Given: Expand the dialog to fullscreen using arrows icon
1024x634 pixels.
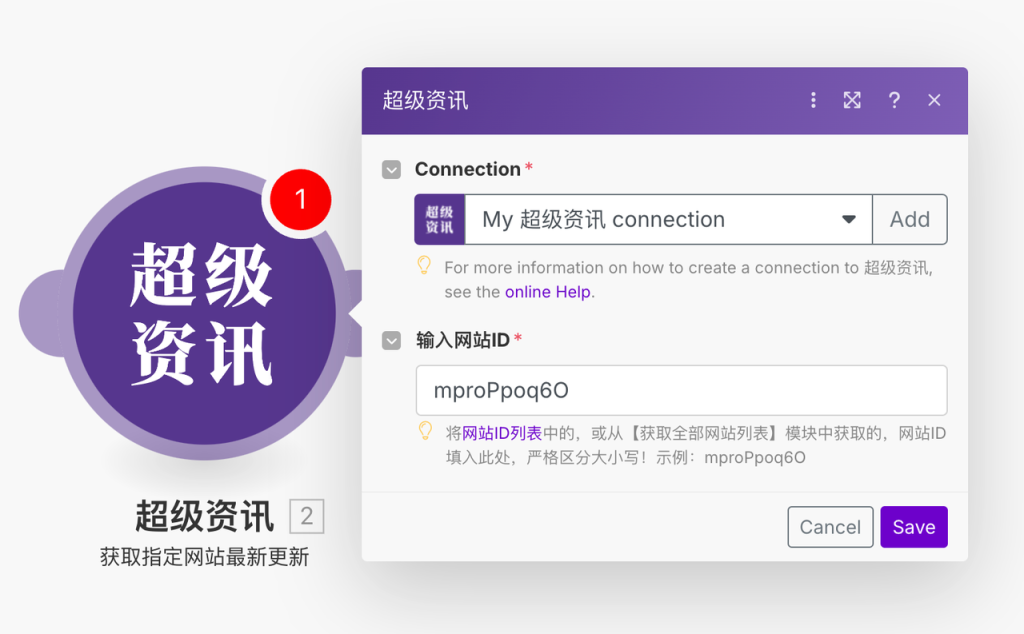Looking at the screenshot, I should pos(852,100).
